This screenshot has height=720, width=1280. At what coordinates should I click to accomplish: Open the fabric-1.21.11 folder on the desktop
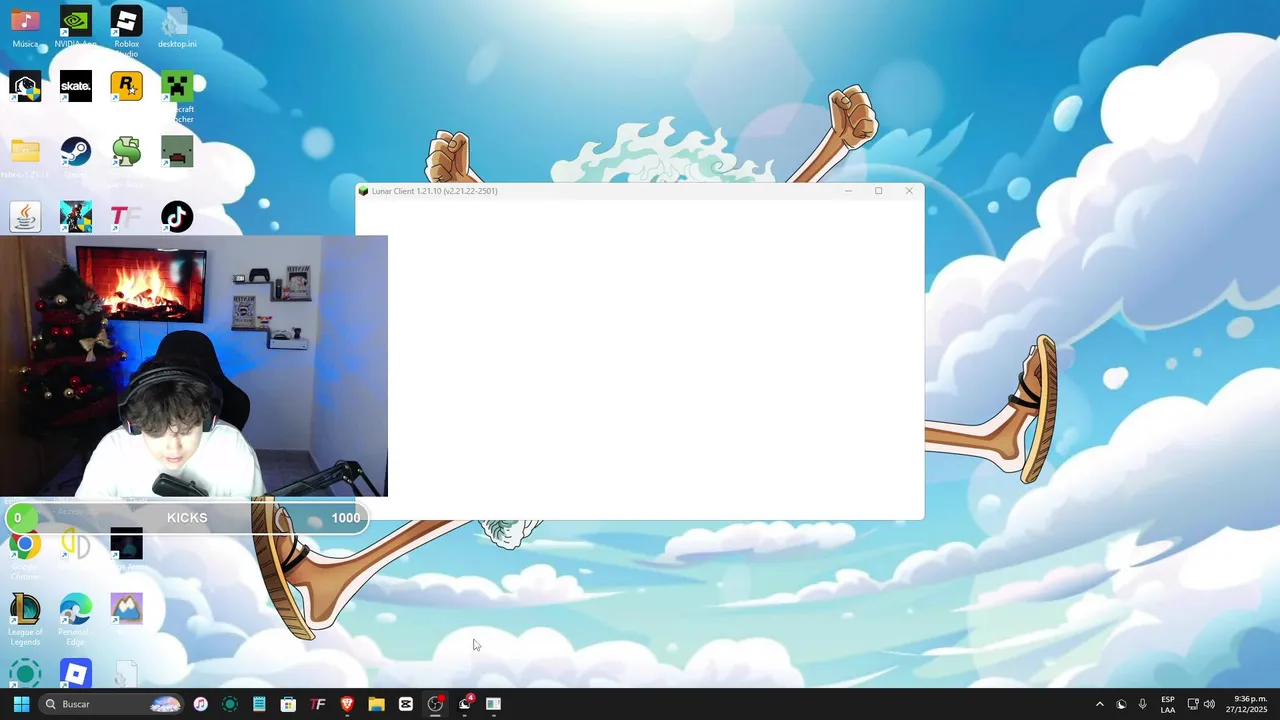click(25, 151)
